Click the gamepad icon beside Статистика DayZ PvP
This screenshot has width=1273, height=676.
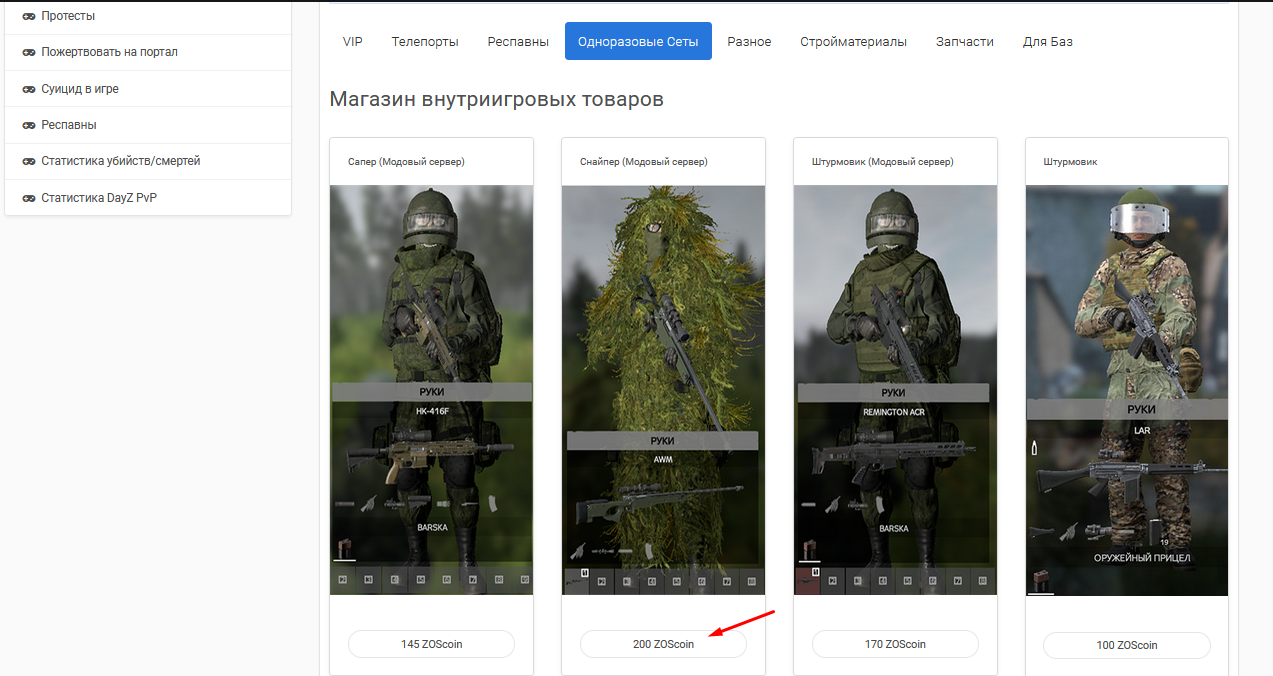(x=29, y=198)
